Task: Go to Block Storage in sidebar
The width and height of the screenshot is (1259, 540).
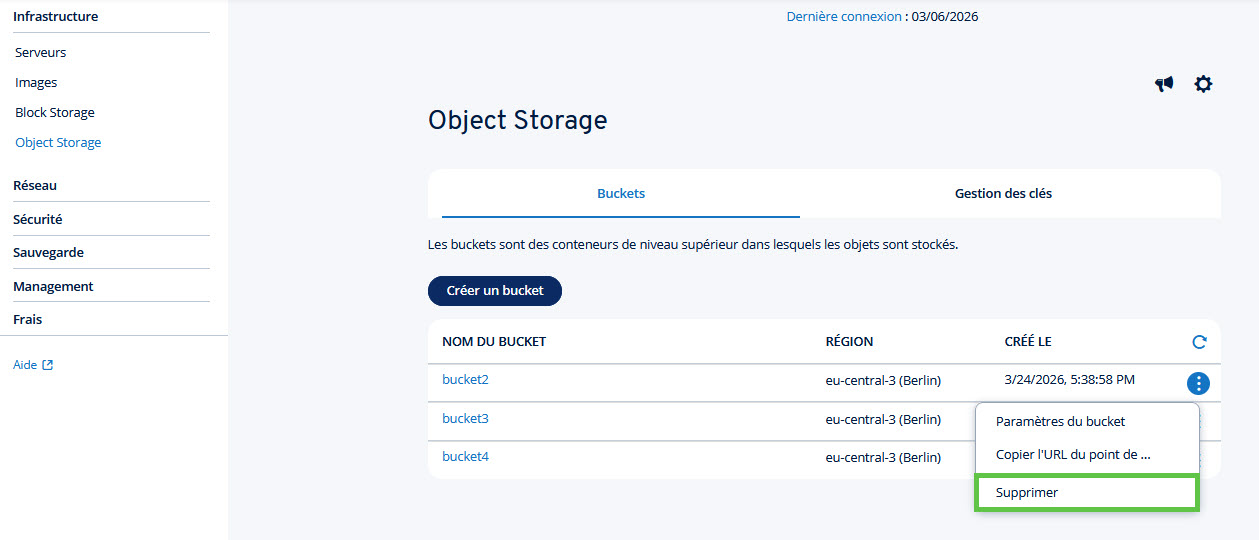Action: 55,113
